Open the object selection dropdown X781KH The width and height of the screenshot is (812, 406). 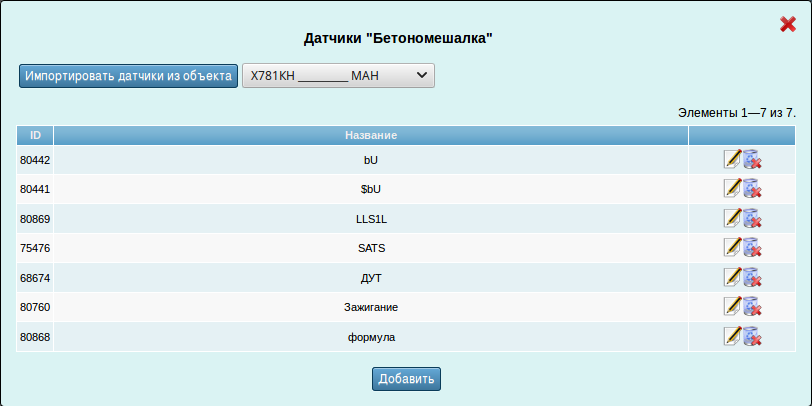click(x=338, y=75)
